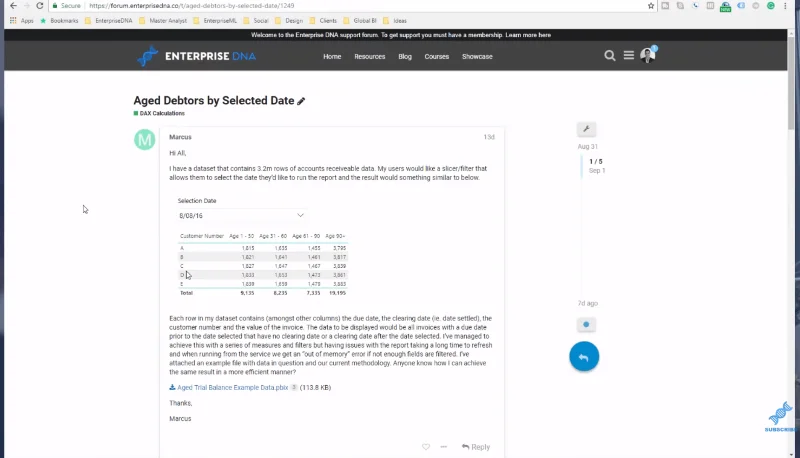800x458 pixels.
Task: Jump to 7d ago on timeline
Action: pyautogui.click(x=587, y=303)
